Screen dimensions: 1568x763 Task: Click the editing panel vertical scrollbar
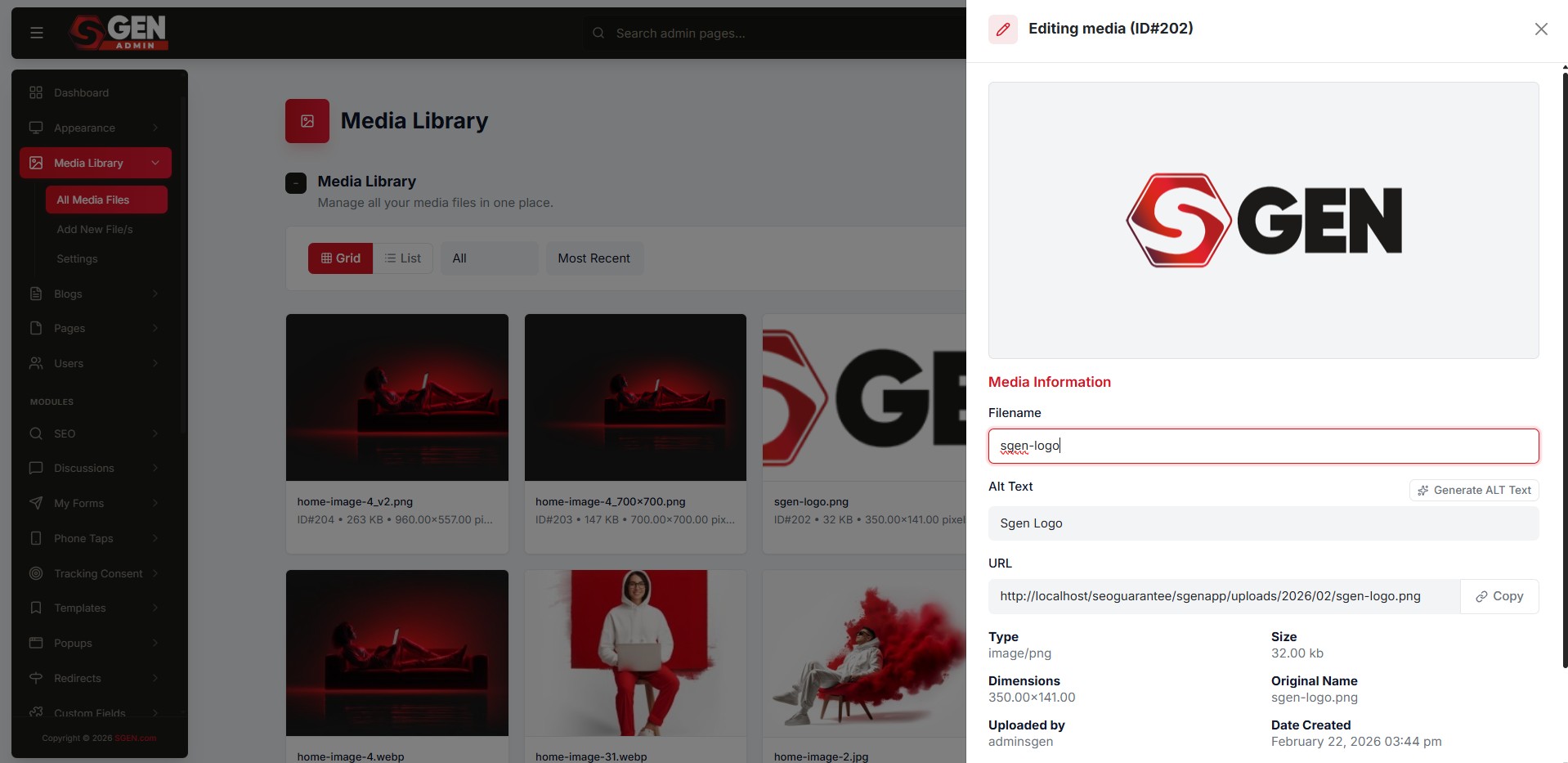[1565, 370]
